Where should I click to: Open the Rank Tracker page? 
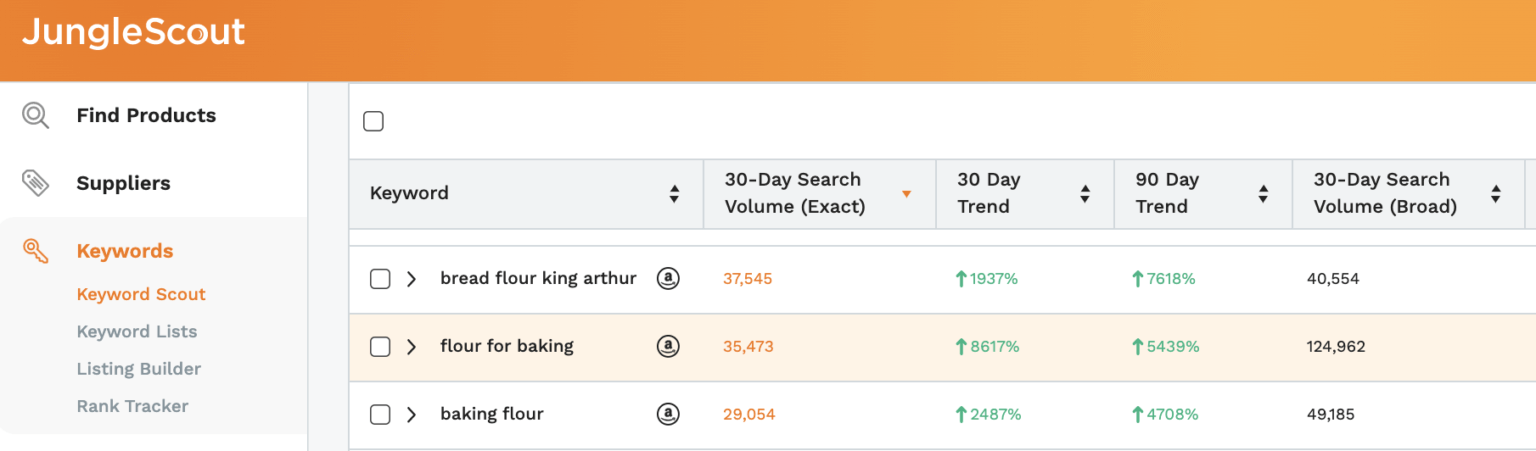pos(132,406)
